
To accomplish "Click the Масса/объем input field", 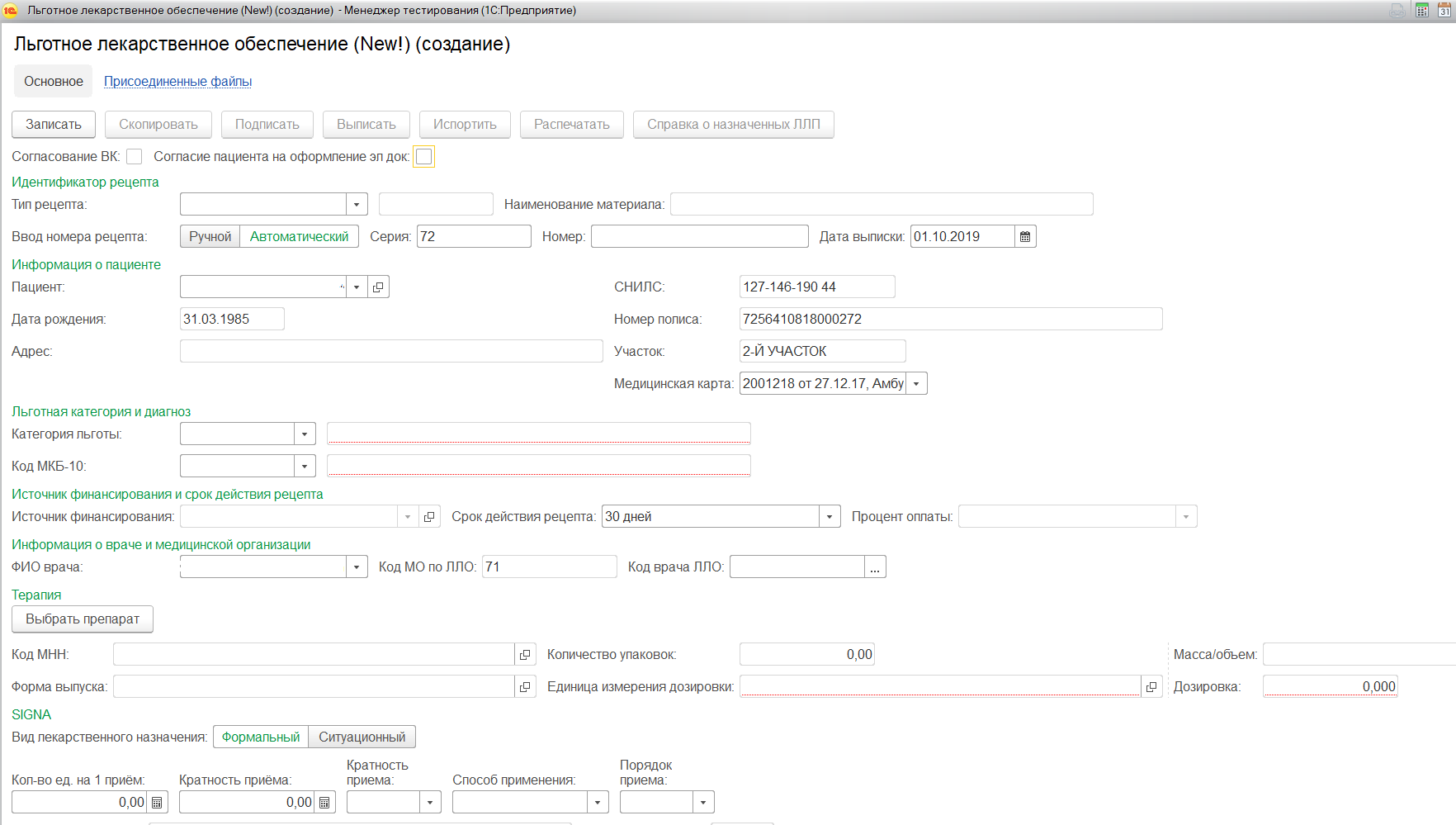I will (1359, 654).
